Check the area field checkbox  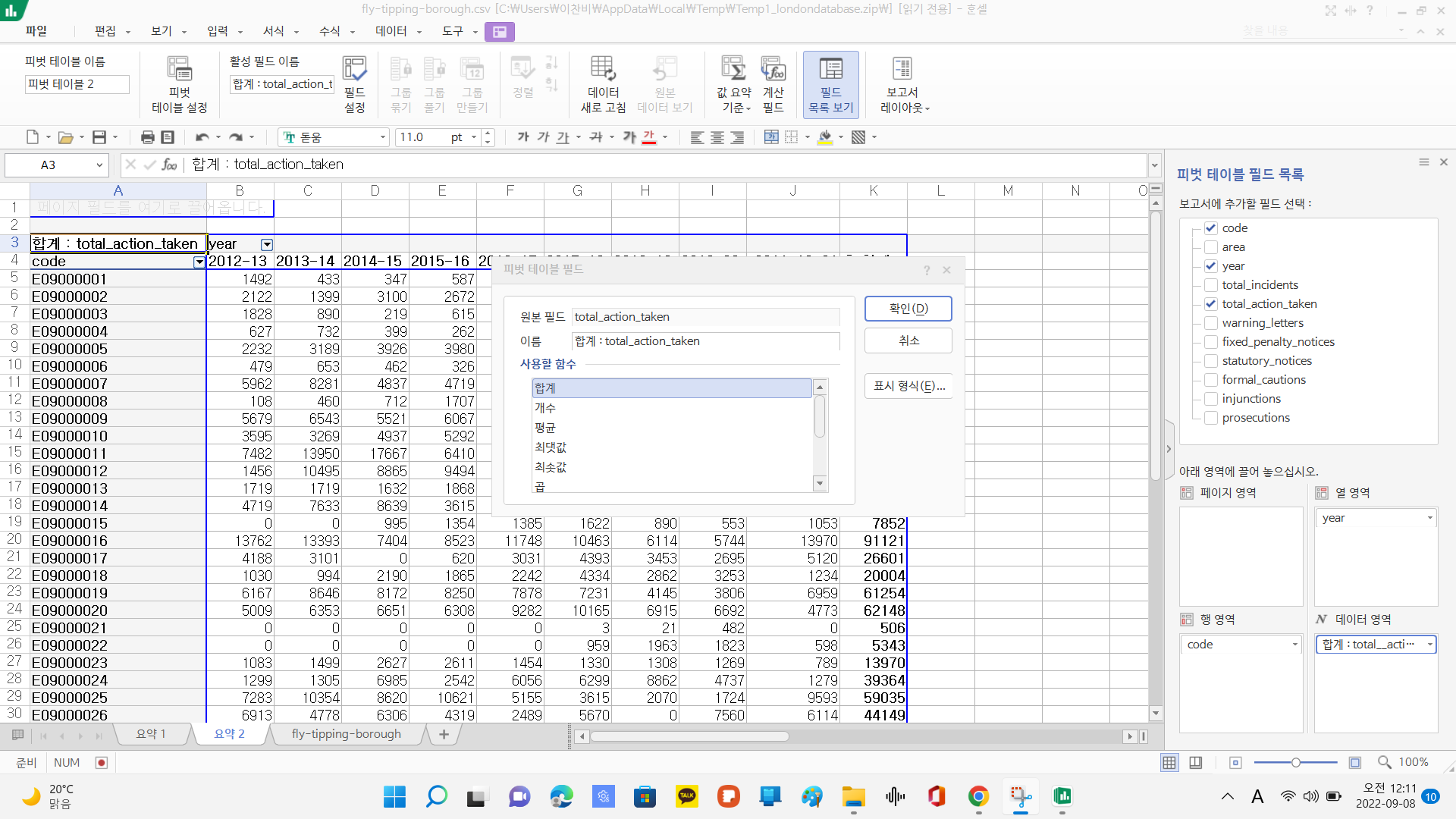[1211, 247]
